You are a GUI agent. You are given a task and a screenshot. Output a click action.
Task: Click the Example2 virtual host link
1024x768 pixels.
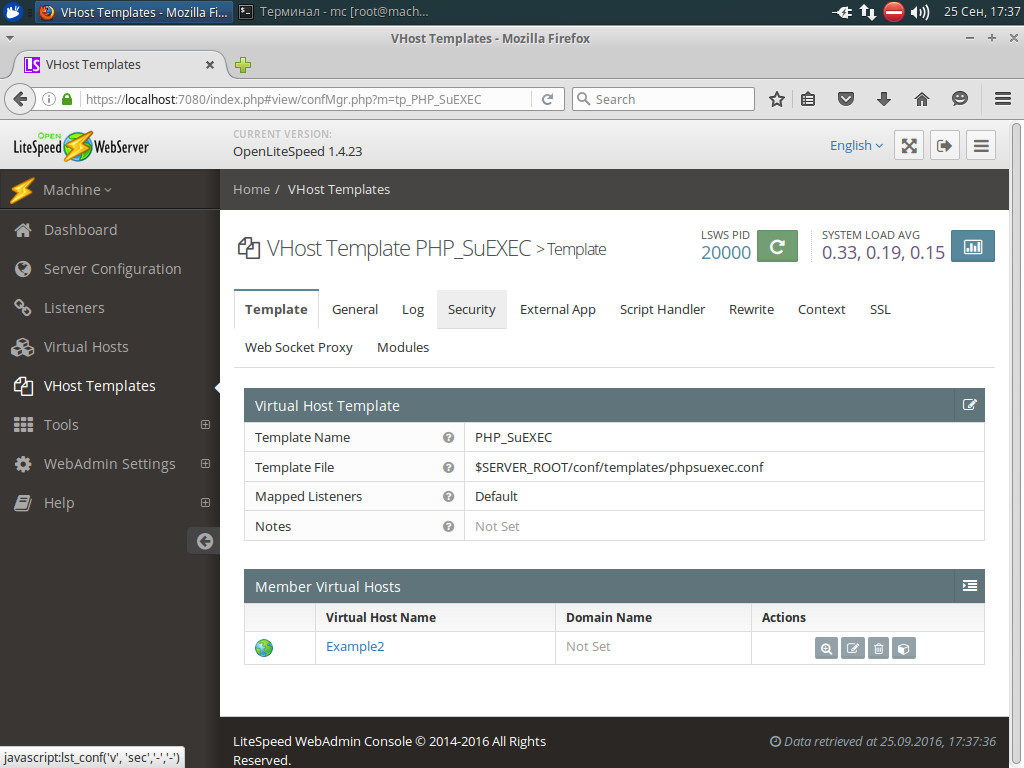(355, 647)
